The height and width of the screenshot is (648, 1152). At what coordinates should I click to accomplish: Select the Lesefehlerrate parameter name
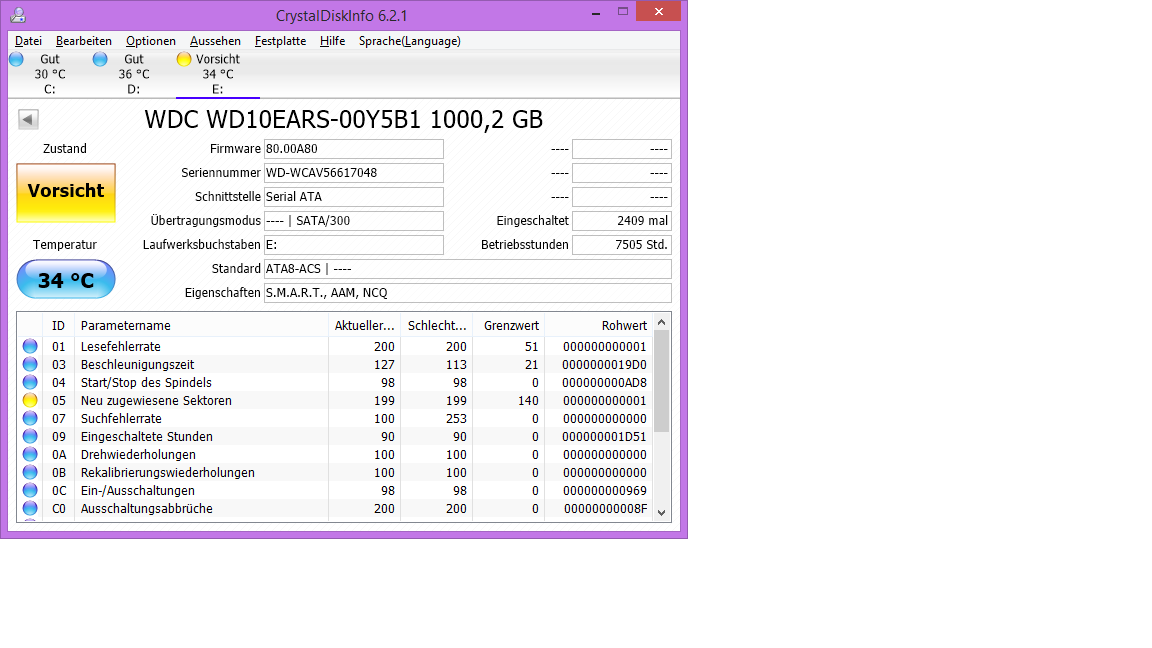point(120,347)
